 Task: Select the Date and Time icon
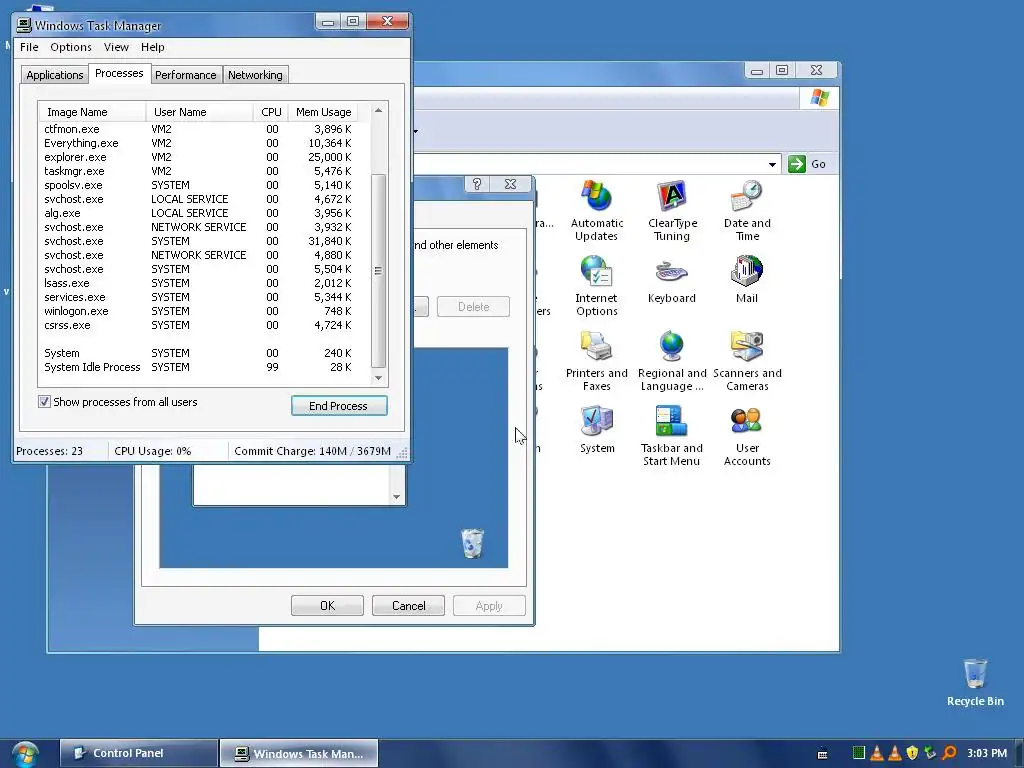[x=747, y=210]
